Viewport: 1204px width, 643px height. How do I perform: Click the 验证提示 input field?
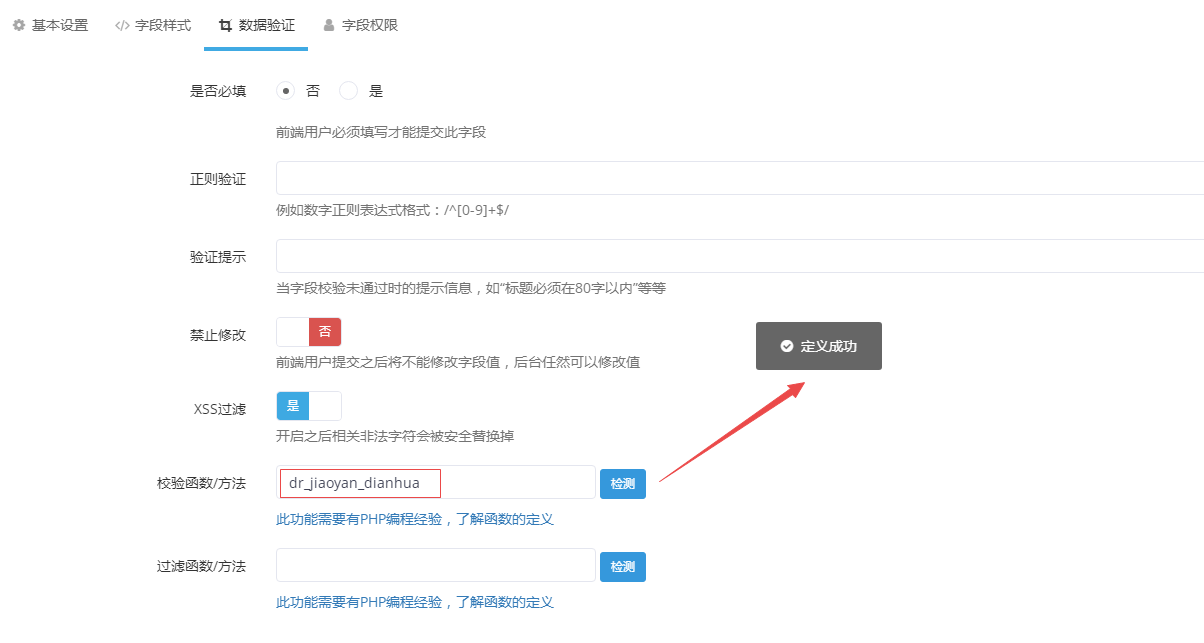point(700,257)
